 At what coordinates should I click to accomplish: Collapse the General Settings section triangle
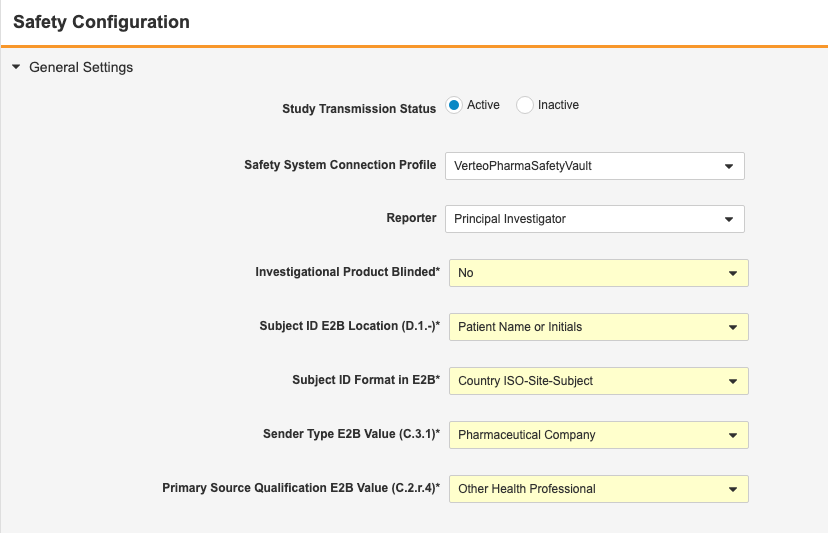16,68
